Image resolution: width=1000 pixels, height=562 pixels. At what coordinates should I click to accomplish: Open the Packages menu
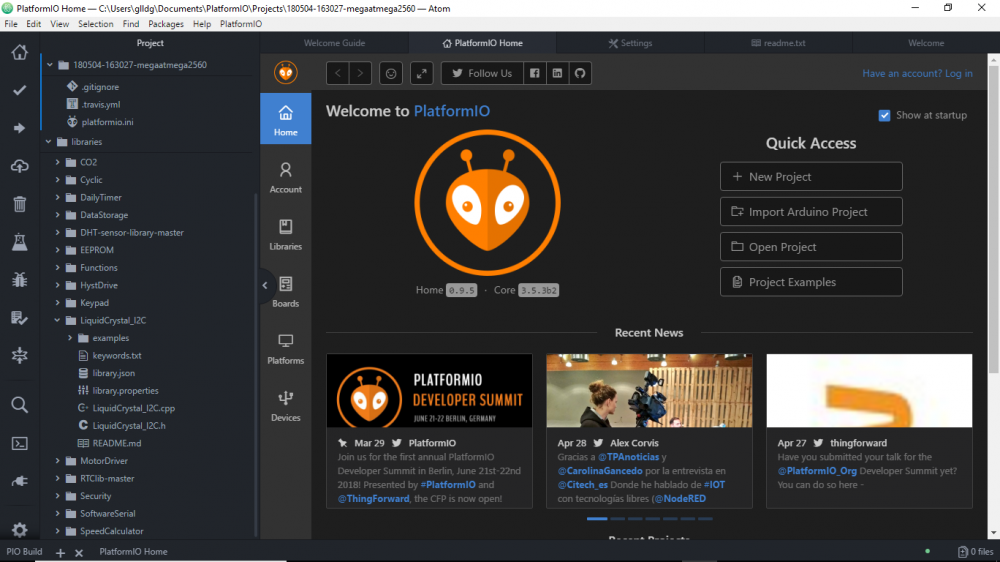tap(166, 24)
